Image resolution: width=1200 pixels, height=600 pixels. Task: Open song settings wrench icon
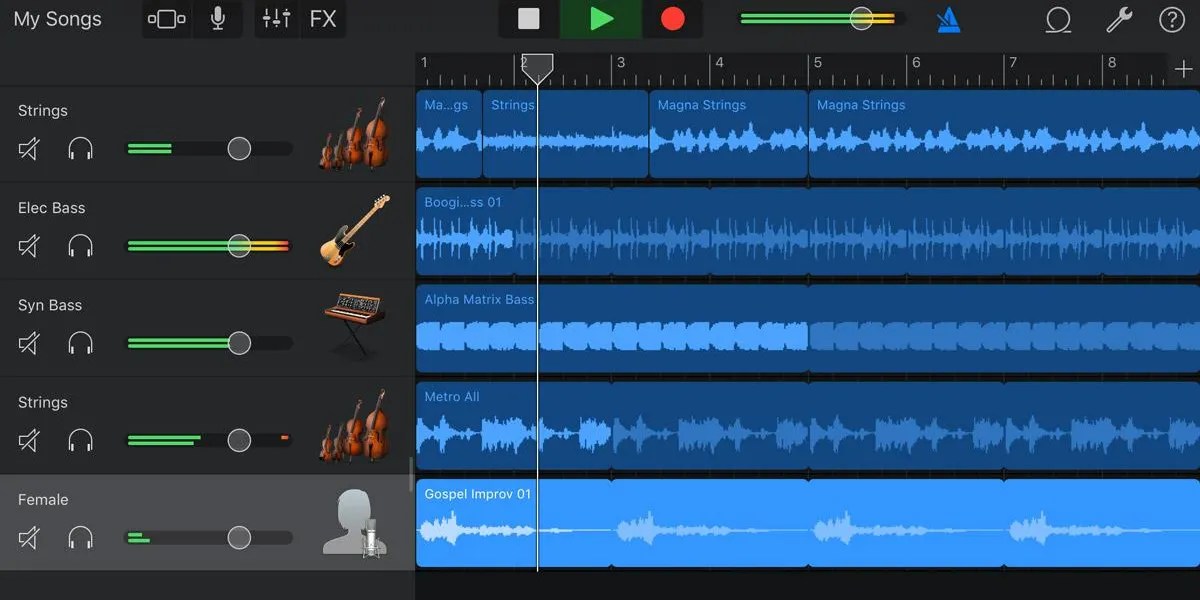click(x=1118, y=19)
